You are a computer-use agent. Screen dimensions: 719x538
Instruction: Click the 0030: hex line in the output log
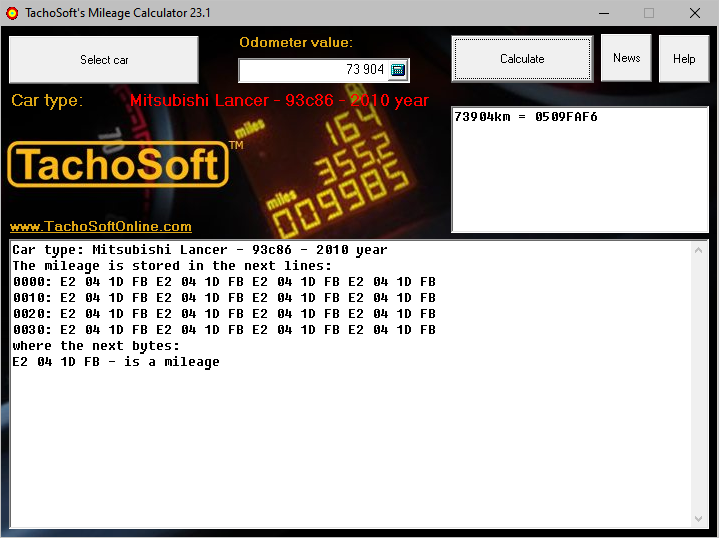click(x=224, y=330)
